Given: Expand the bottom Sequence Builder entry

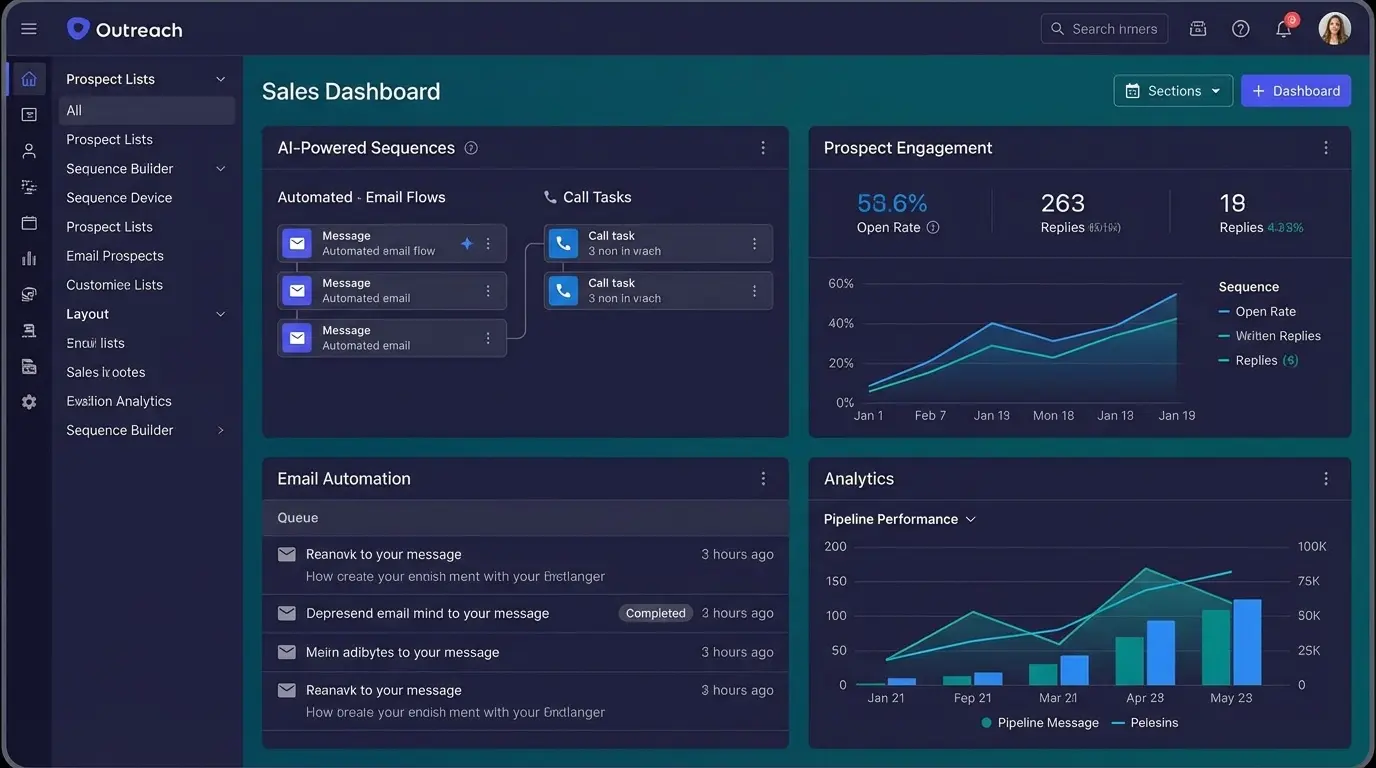Looking at the screenshot, I should point(221,429).
